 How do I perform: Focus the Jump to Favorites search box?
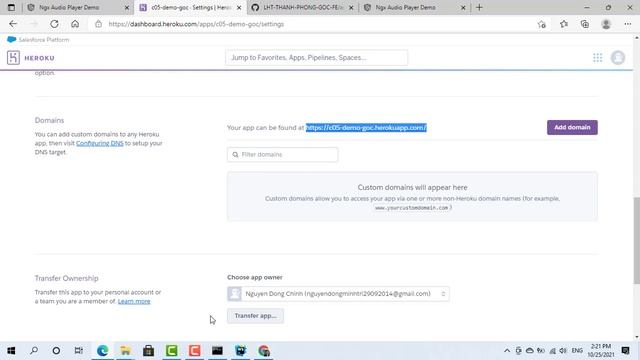pos(316,58)
